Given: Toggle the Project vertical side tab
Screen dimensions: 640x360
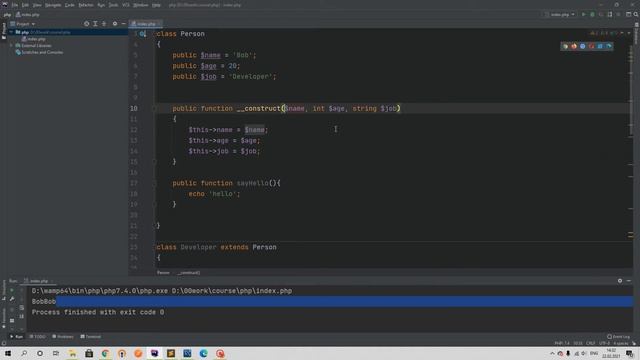Looking at the screenshot, I should pos(4,31).
